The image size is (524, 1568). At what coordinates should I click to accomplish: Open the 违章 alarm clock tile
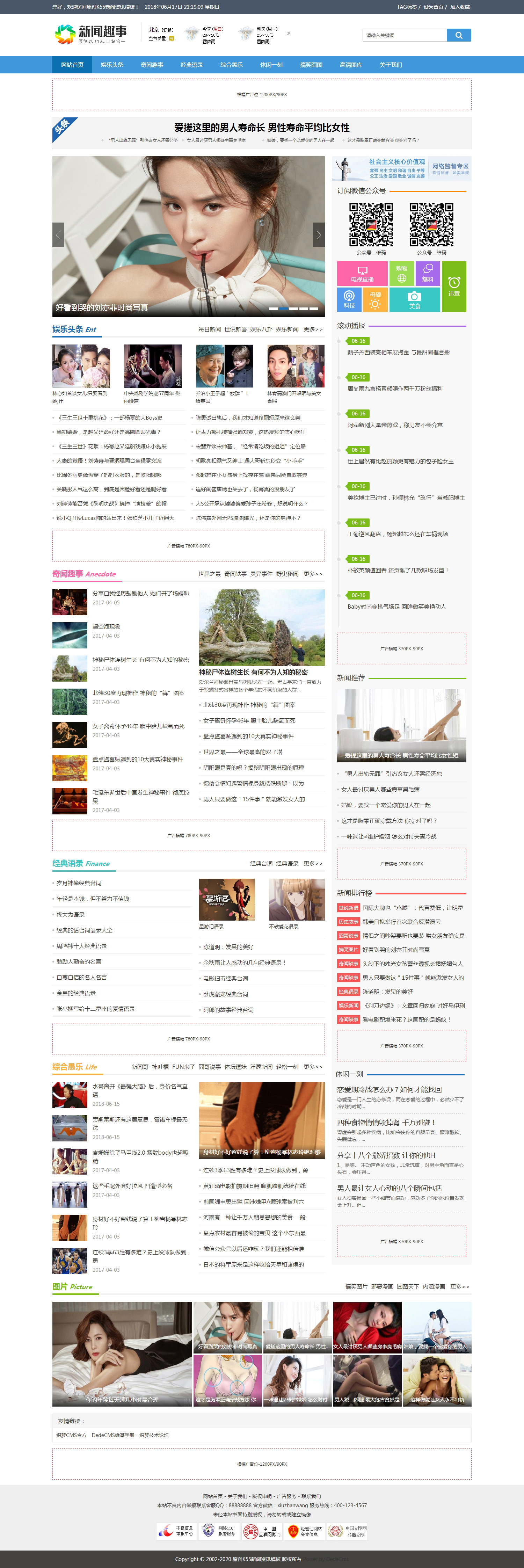(x=453, y=286)
